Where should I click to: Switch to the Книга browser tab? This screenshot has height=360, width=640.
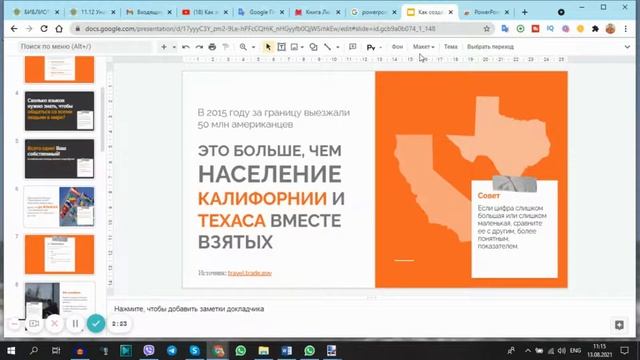click(318, 12)
